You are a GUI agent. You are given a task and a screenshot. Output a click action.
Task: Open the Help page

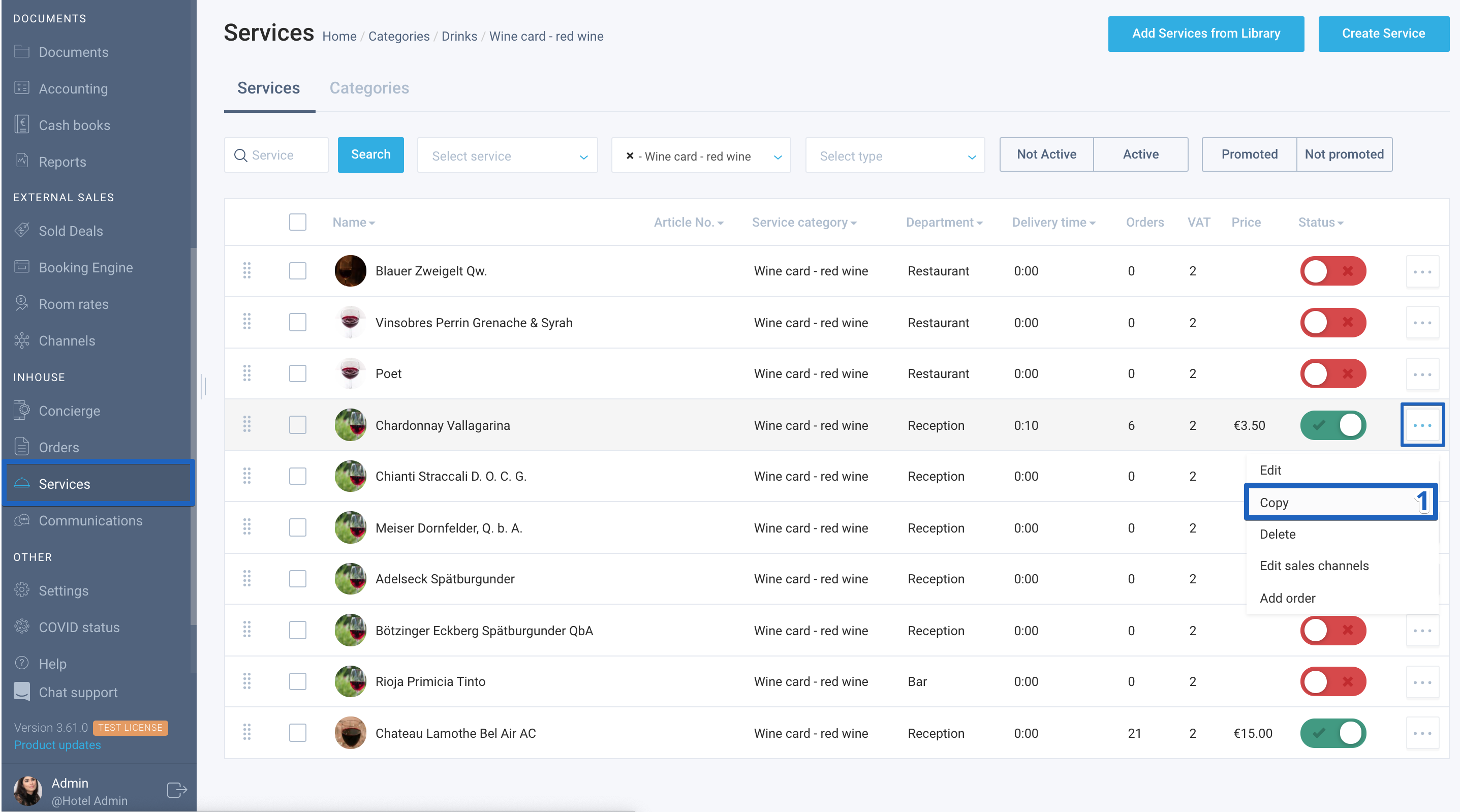point(52,663)
